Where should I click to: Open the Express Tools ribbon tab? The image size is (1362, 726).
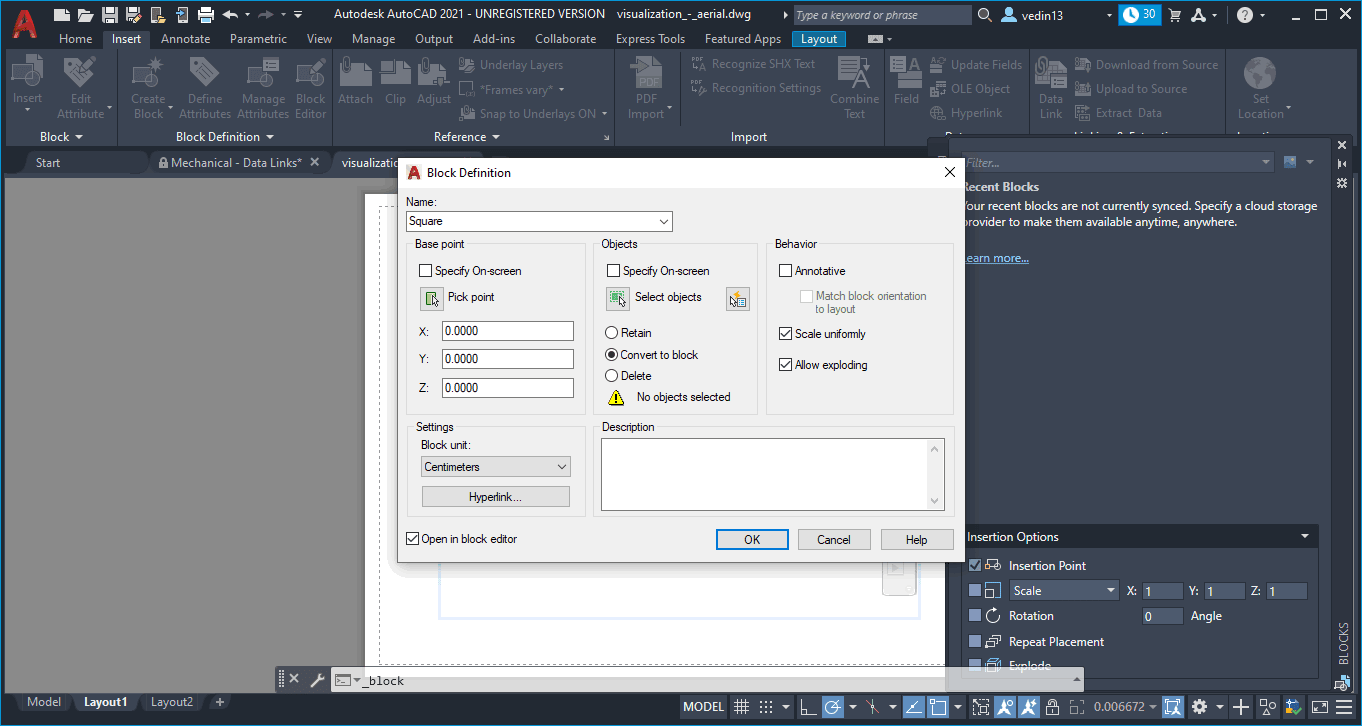pos(651,39)
